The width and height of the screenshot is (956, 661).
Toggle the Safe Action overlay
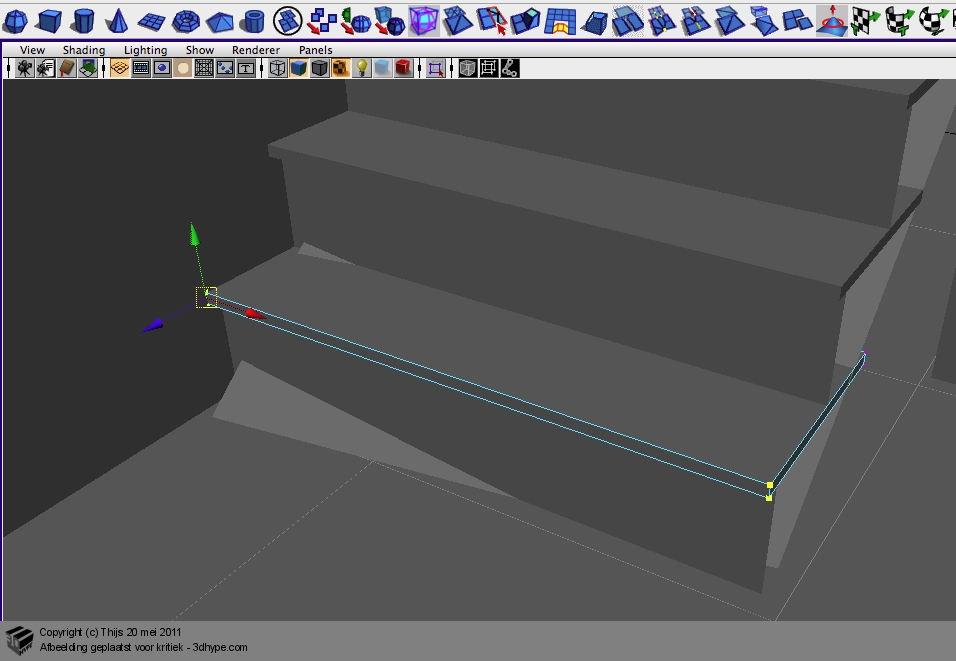tap(224, 68)
